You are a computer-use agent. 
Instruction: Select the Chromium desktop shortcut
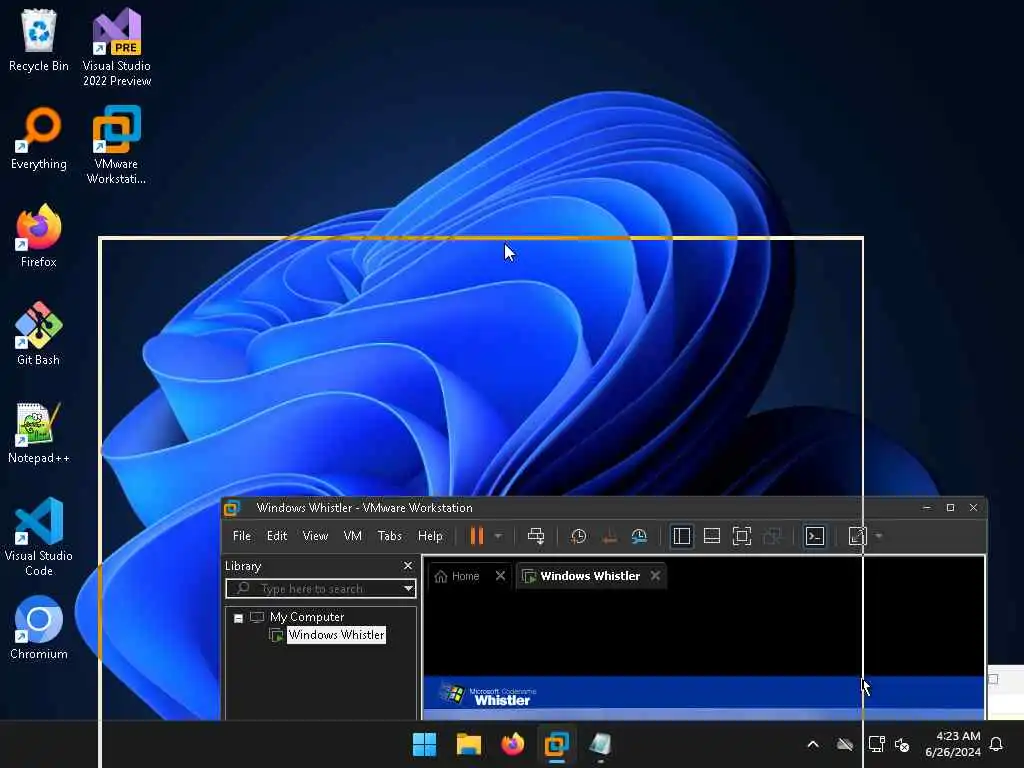pos(39,628)
